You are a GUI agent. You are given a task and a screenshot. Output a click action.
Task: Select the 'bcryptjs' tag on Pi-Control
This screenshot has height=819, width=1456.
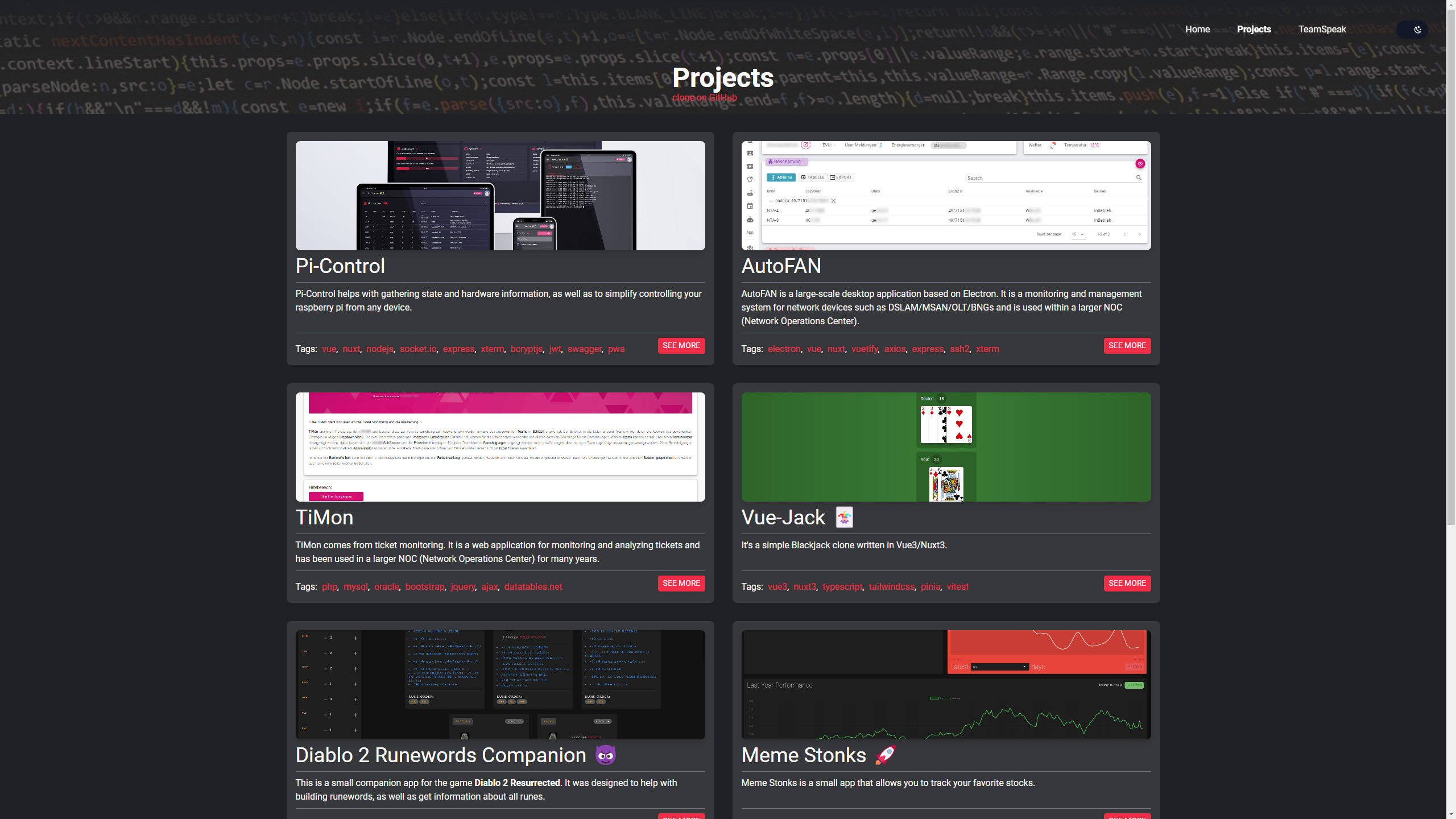pos(526,349)
